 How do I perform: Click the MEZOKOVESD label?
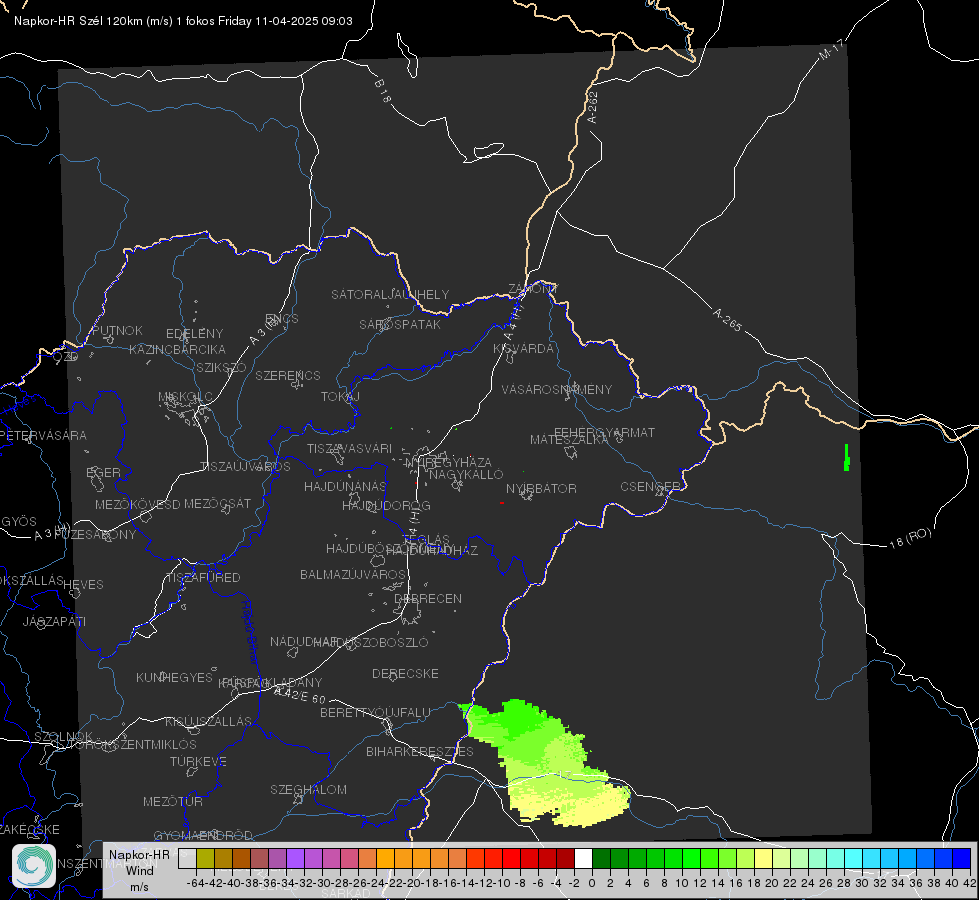[138, 504]
